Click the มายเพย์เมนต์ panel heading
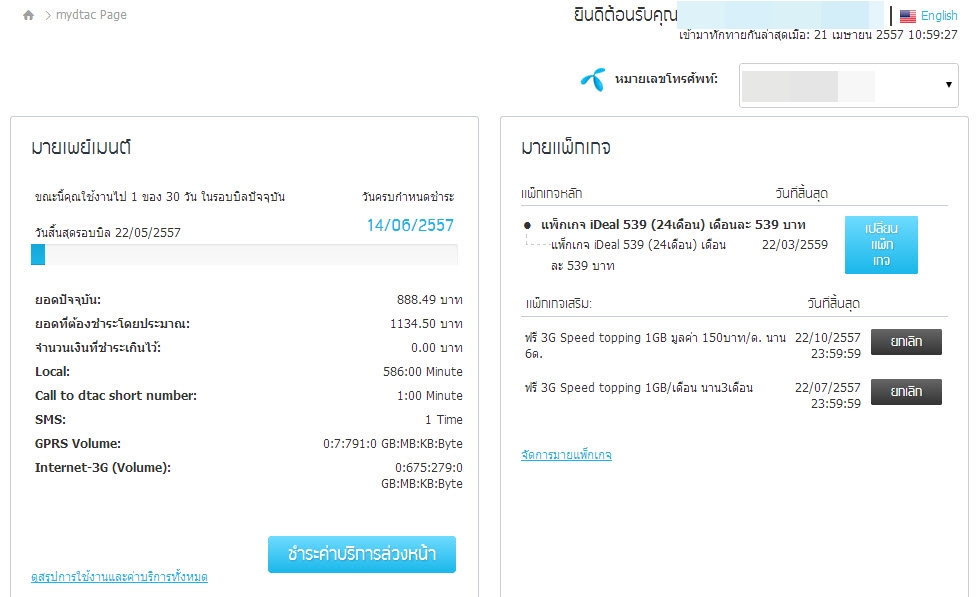The width and height of the screenshot is (978, 597). (x=81, y=148)
